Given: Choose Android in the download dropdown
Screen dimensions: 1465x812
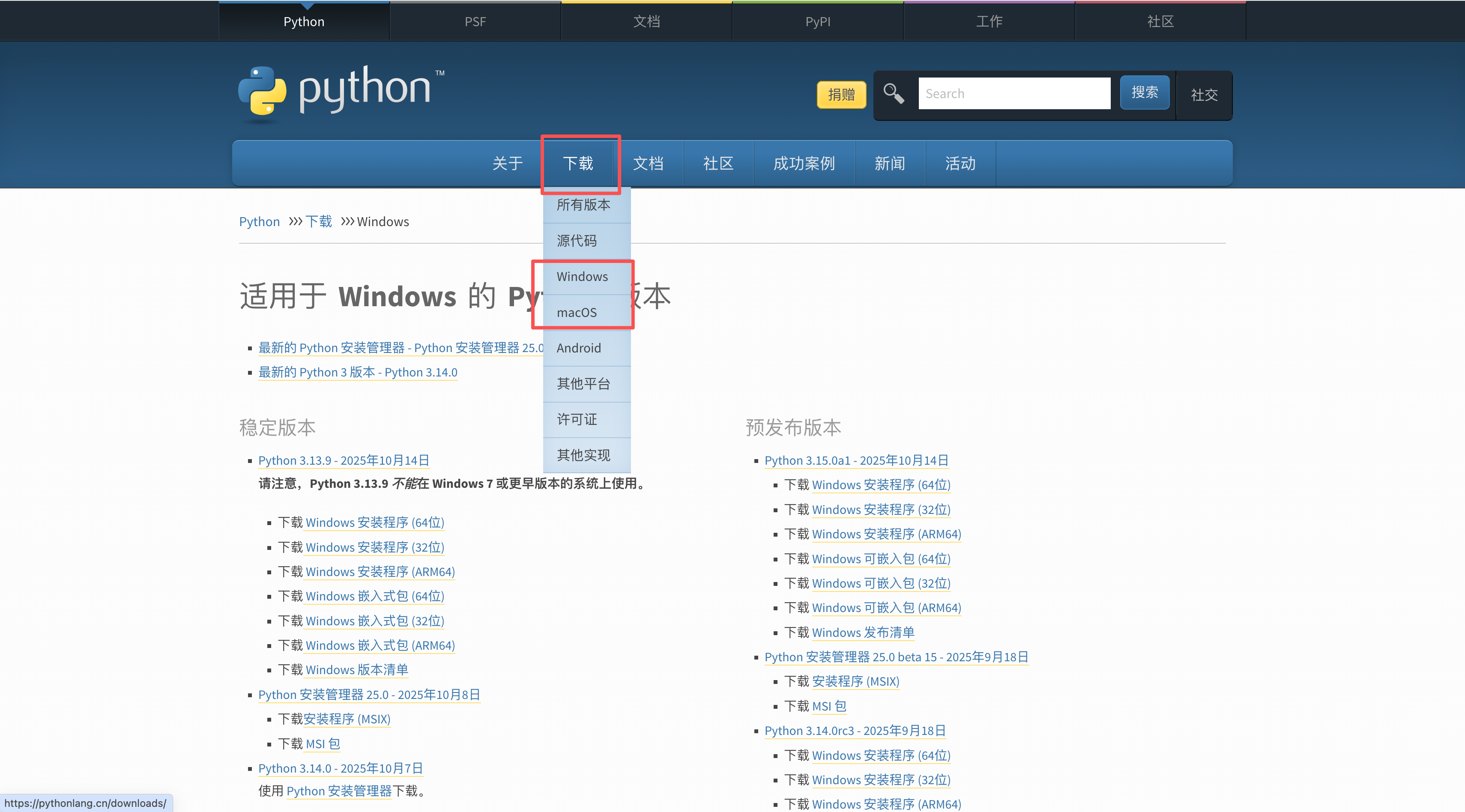Looking at the screenshot, I should [x=578, y=348].
